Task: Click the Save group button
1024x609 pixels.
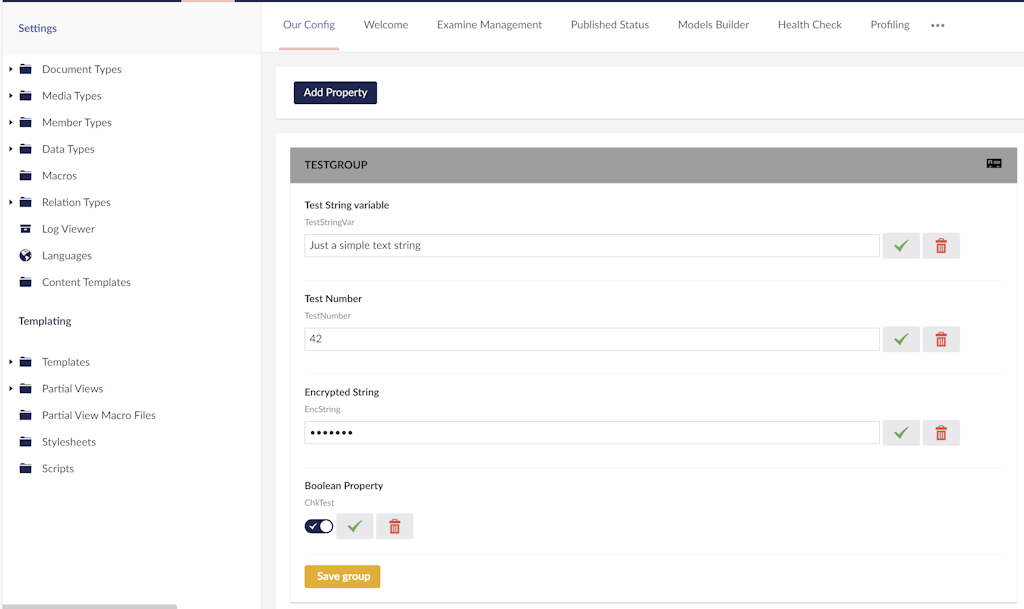Action: [342, 576]
